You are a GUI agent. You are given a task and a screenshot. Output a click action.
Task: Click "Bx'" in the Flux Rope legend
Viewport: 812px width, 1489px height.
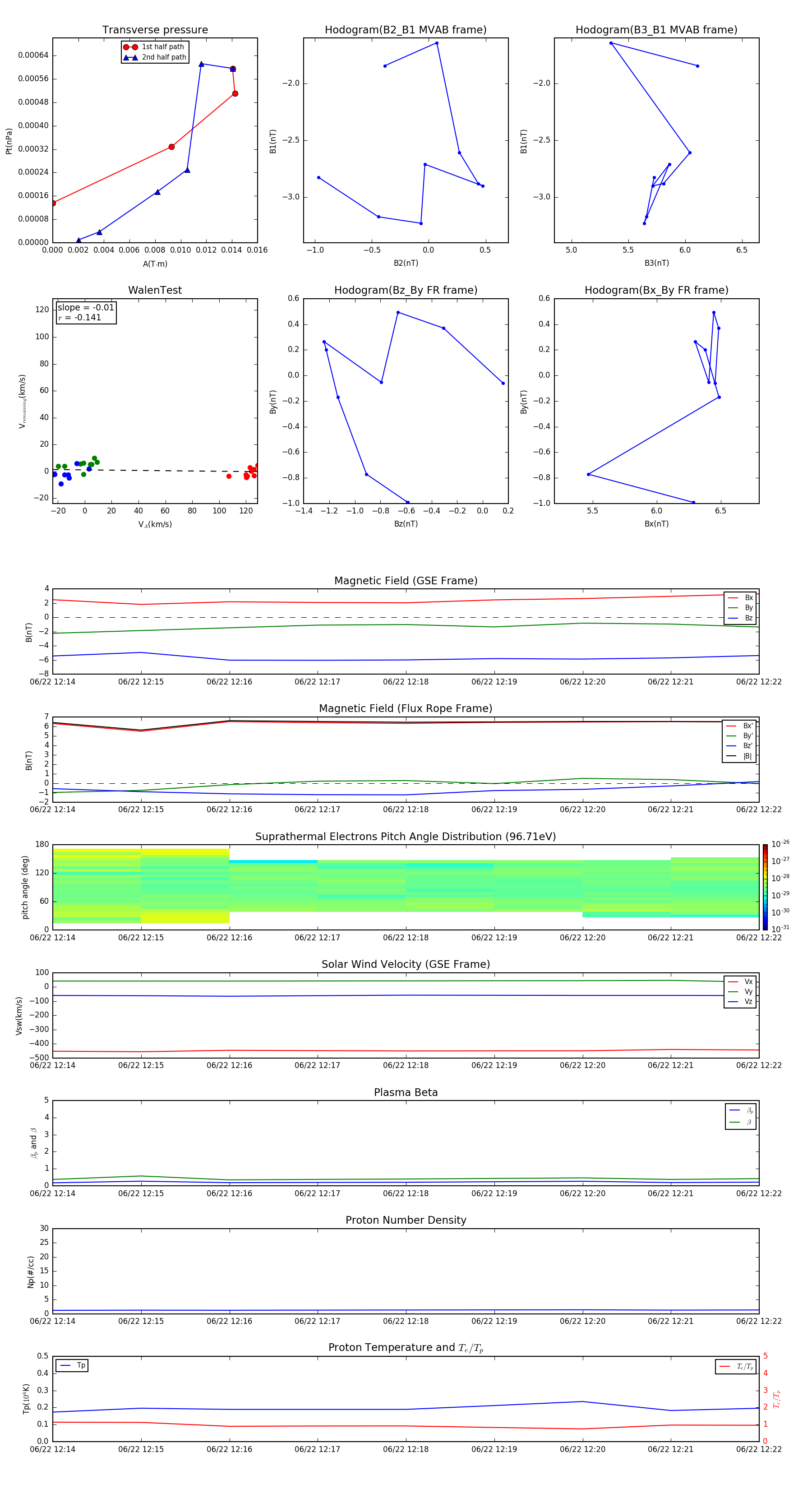pyautogui.click(x=739, y=726)
